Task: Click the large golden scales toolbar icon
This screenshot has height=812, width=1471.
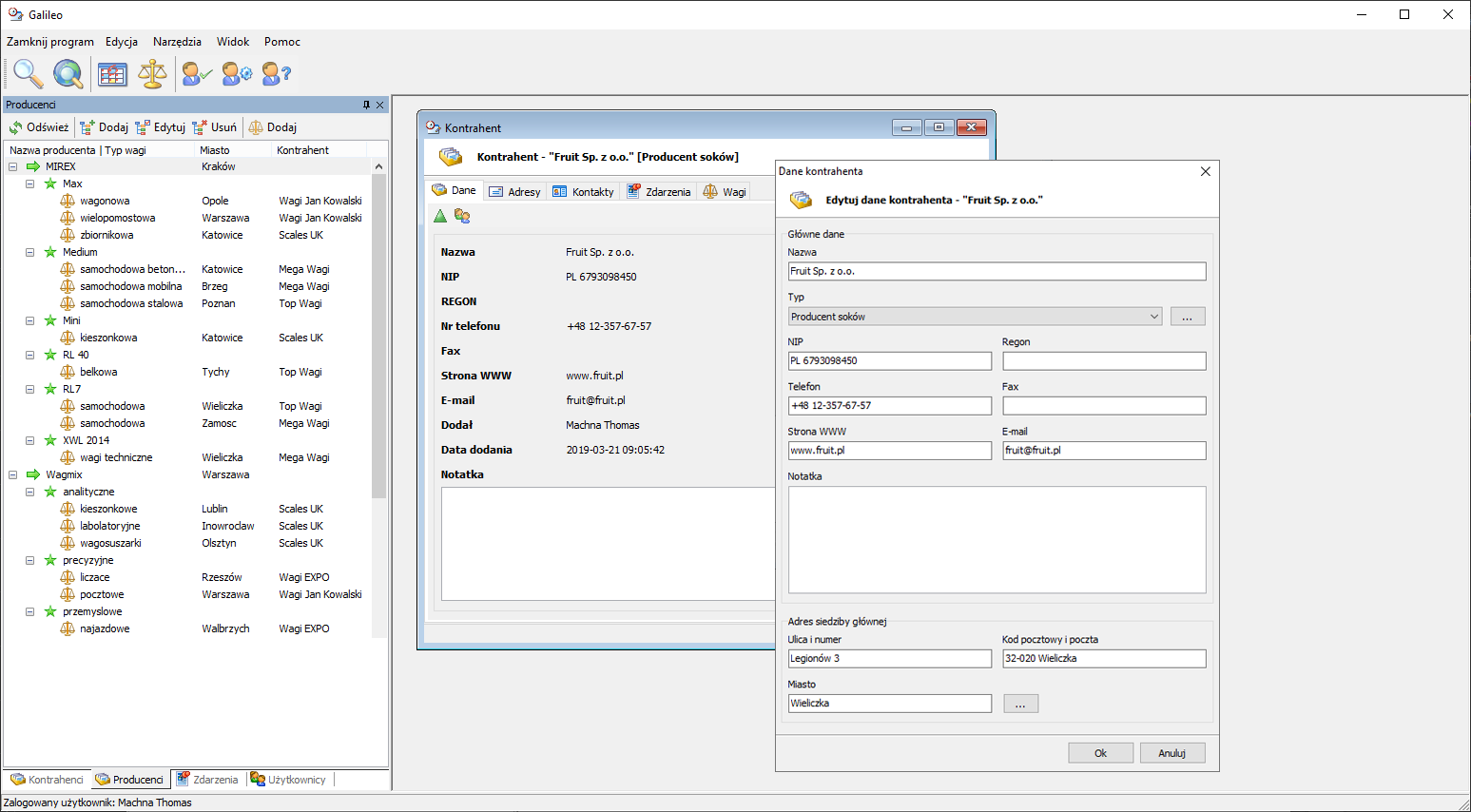Action: point(152,73)
